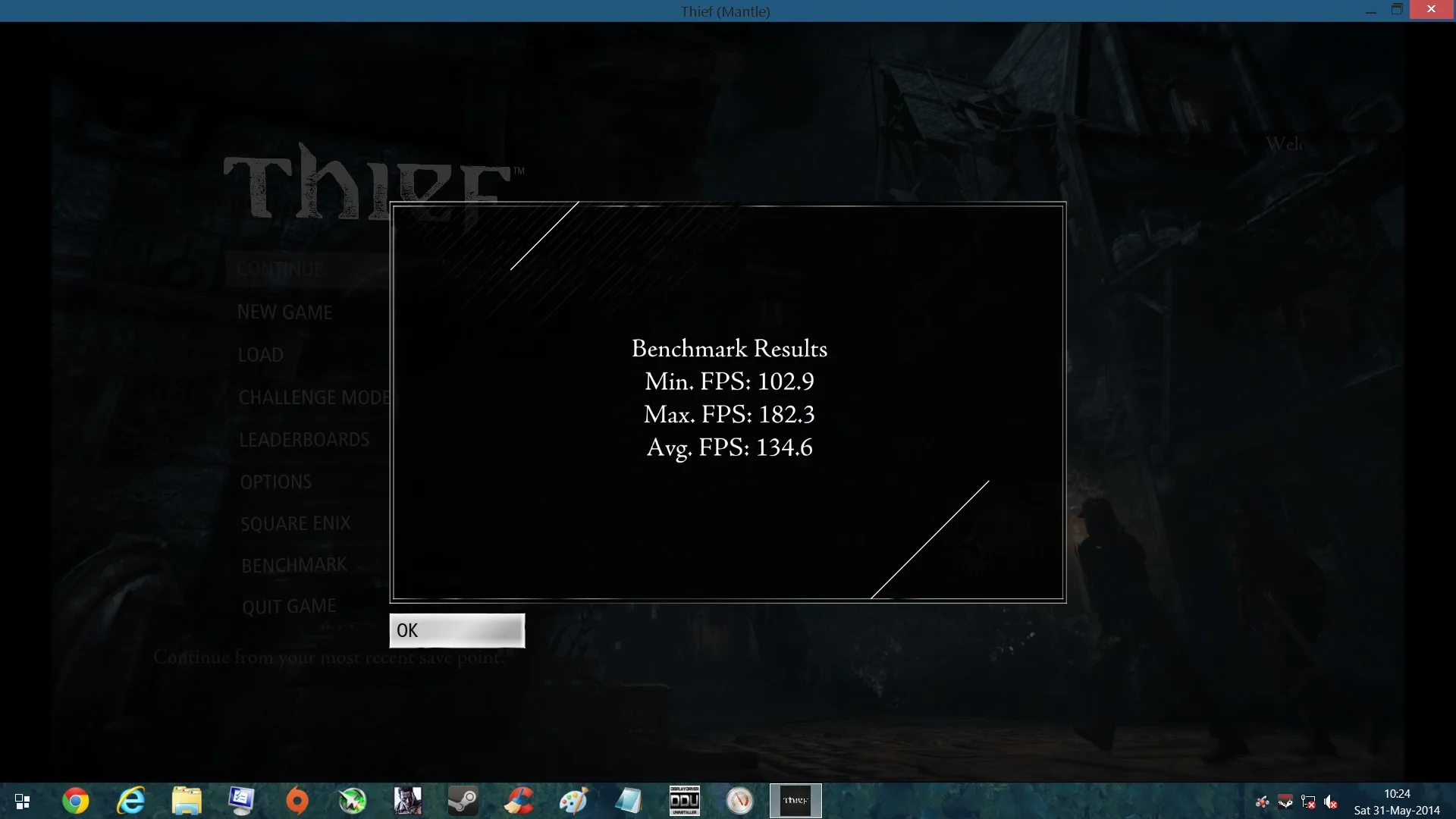Minimize the Thief (Mantle) window

tap(1370, 11)
